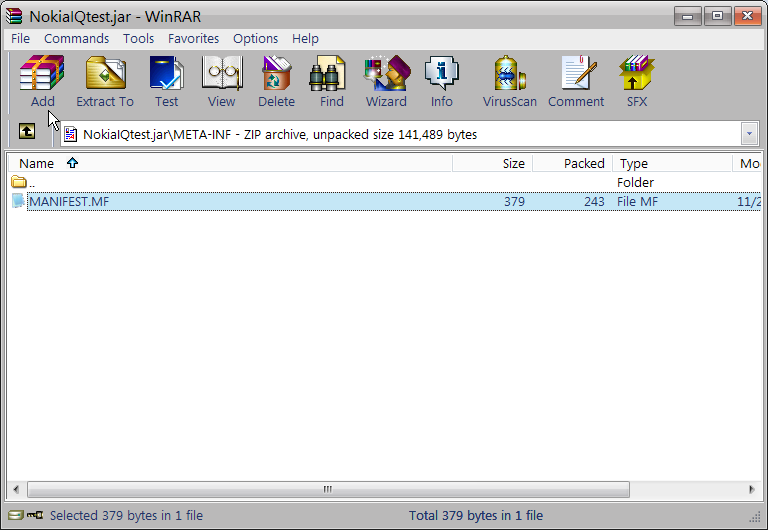This screenshot has width=768, height=530.
Task: Click the key password icon in status bar
Action: click(35, 515)
